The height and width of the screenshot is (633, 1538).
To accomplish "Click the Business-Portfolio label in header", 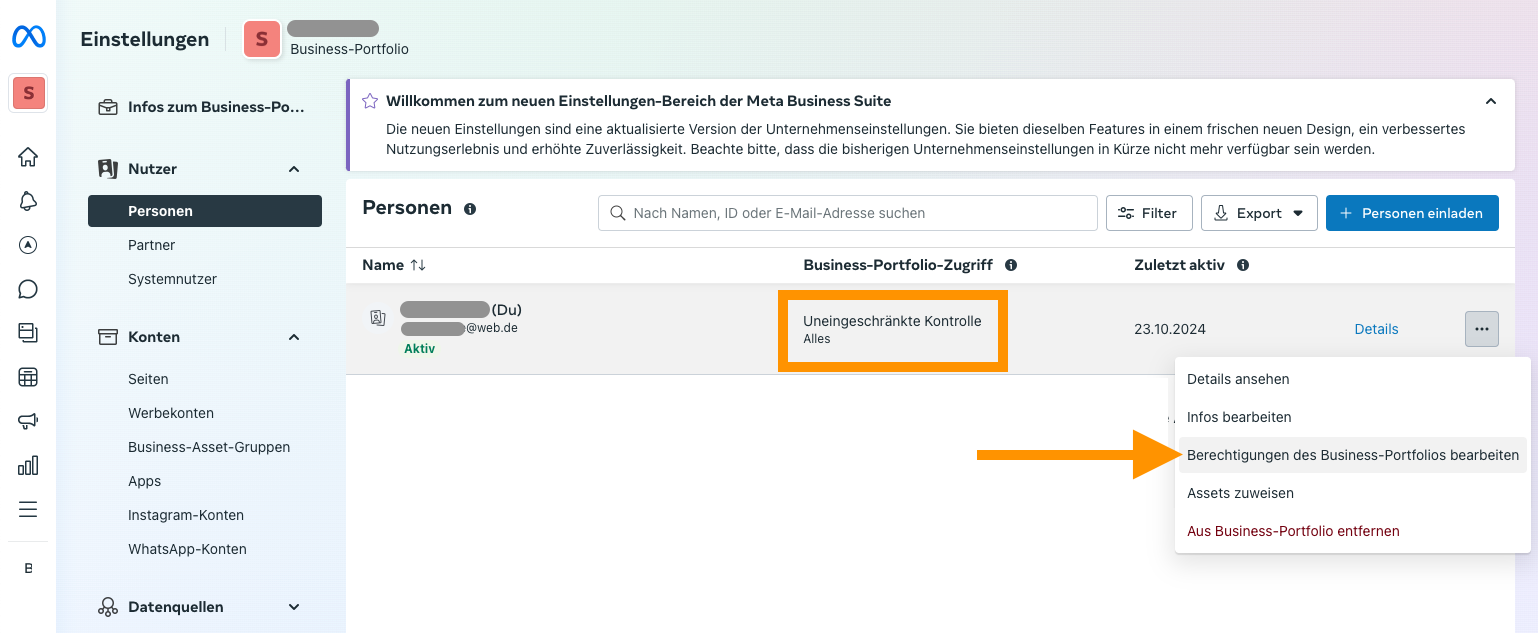I will (349, 49).
